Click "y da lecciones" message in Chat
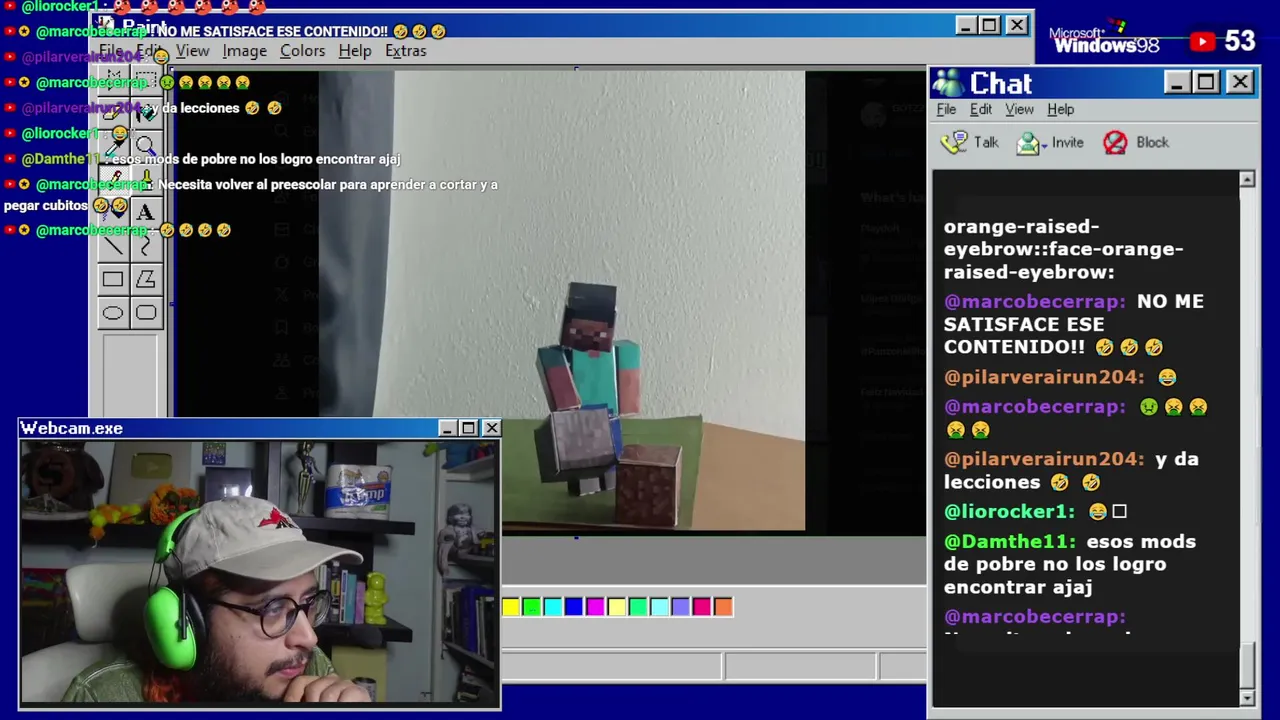 pos(1071,470)
